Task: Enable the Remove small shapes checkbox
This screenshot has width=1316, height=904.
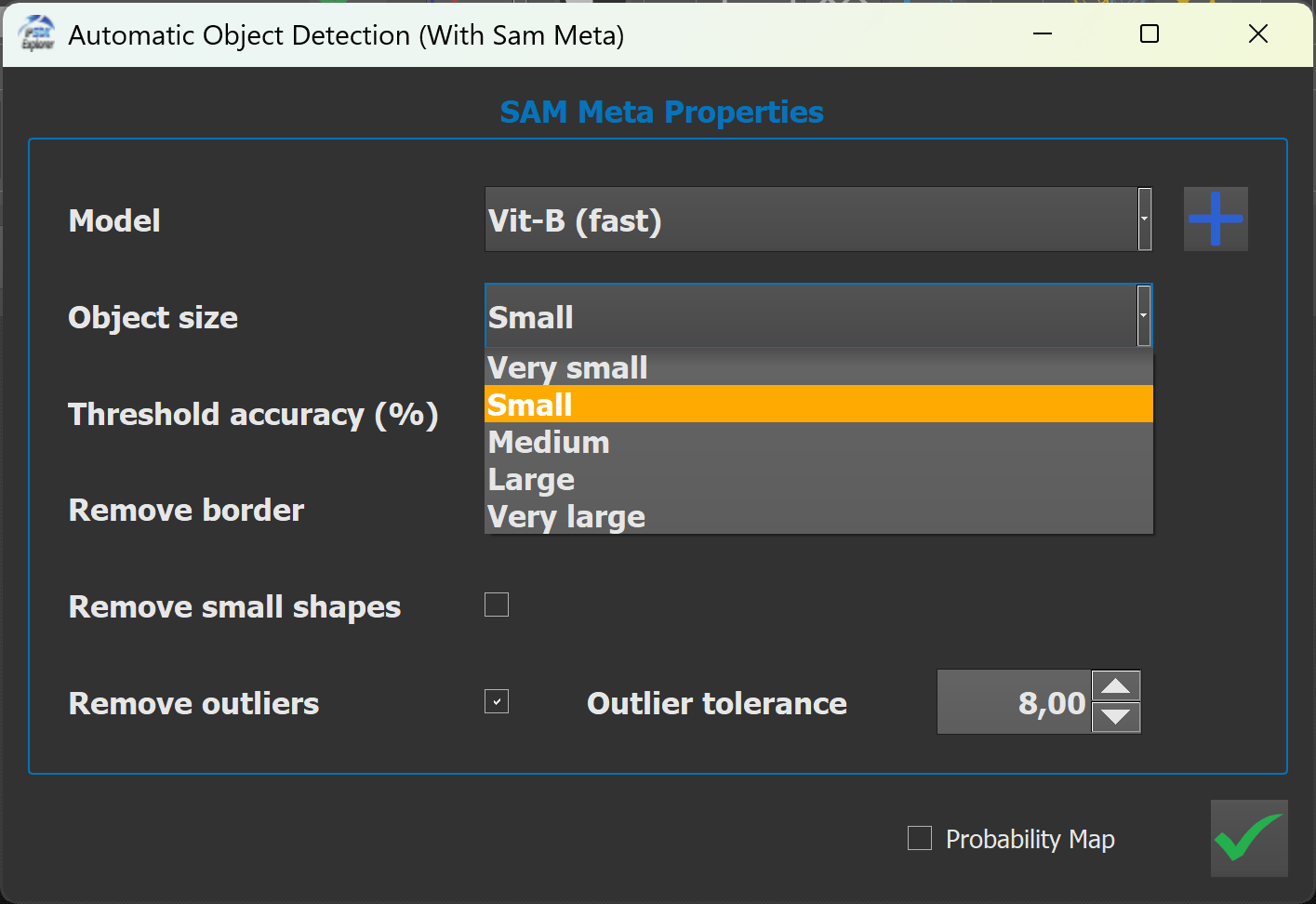Action: click(496, 605)
